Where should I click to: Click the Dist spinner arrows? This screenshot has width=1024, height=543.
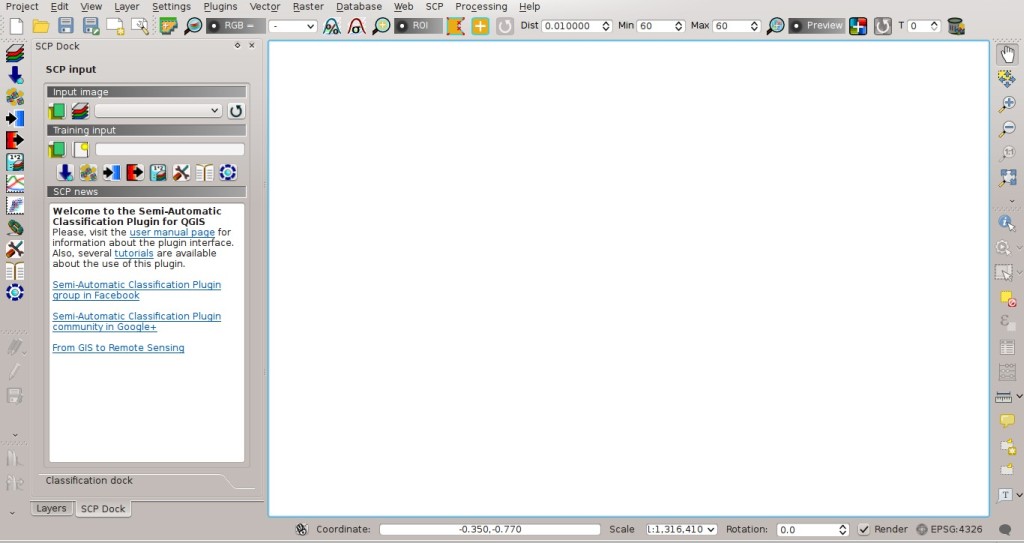606,26
